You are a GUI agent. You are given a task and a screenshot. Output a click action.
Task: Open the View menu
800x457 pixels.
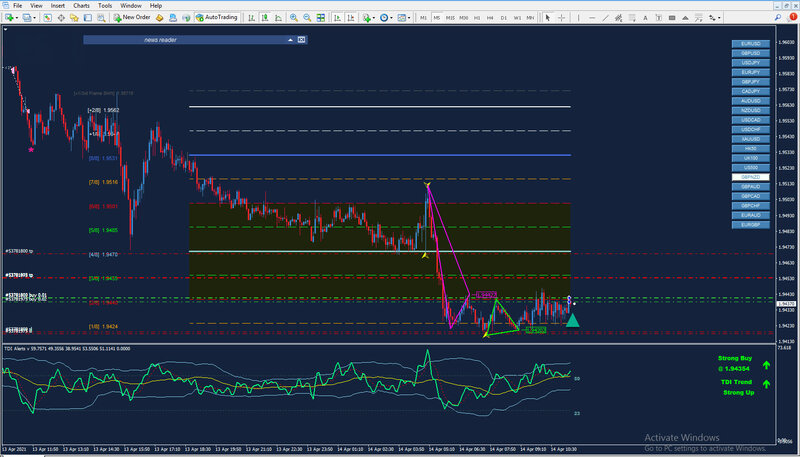point(36,6)
